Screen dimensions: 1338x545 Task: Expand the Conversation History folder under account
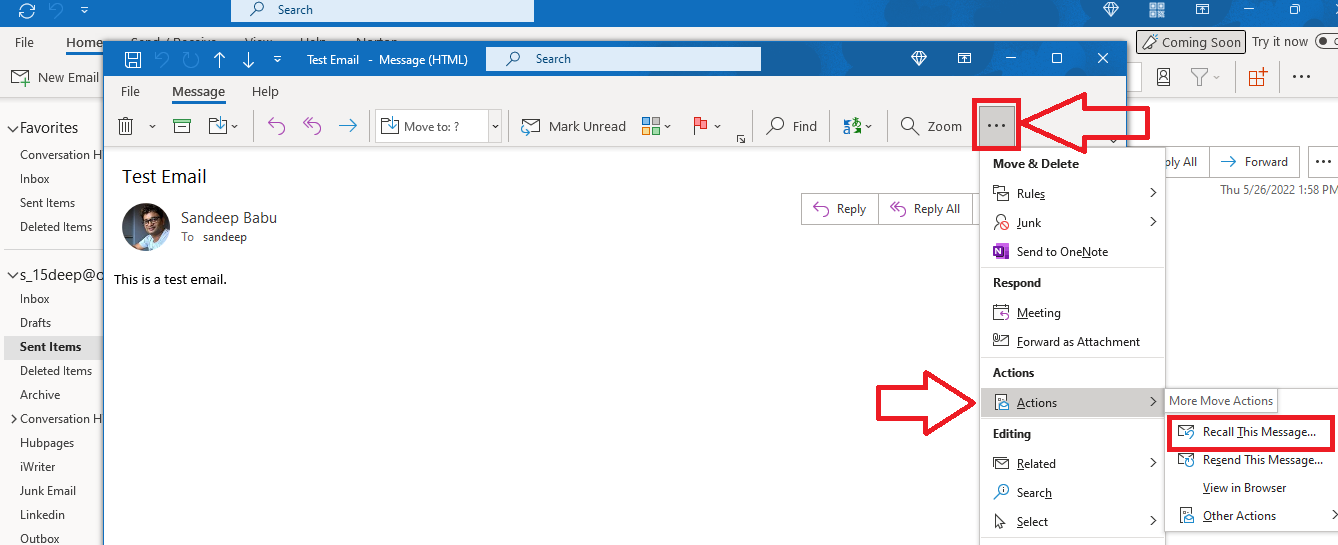point(13,419)
